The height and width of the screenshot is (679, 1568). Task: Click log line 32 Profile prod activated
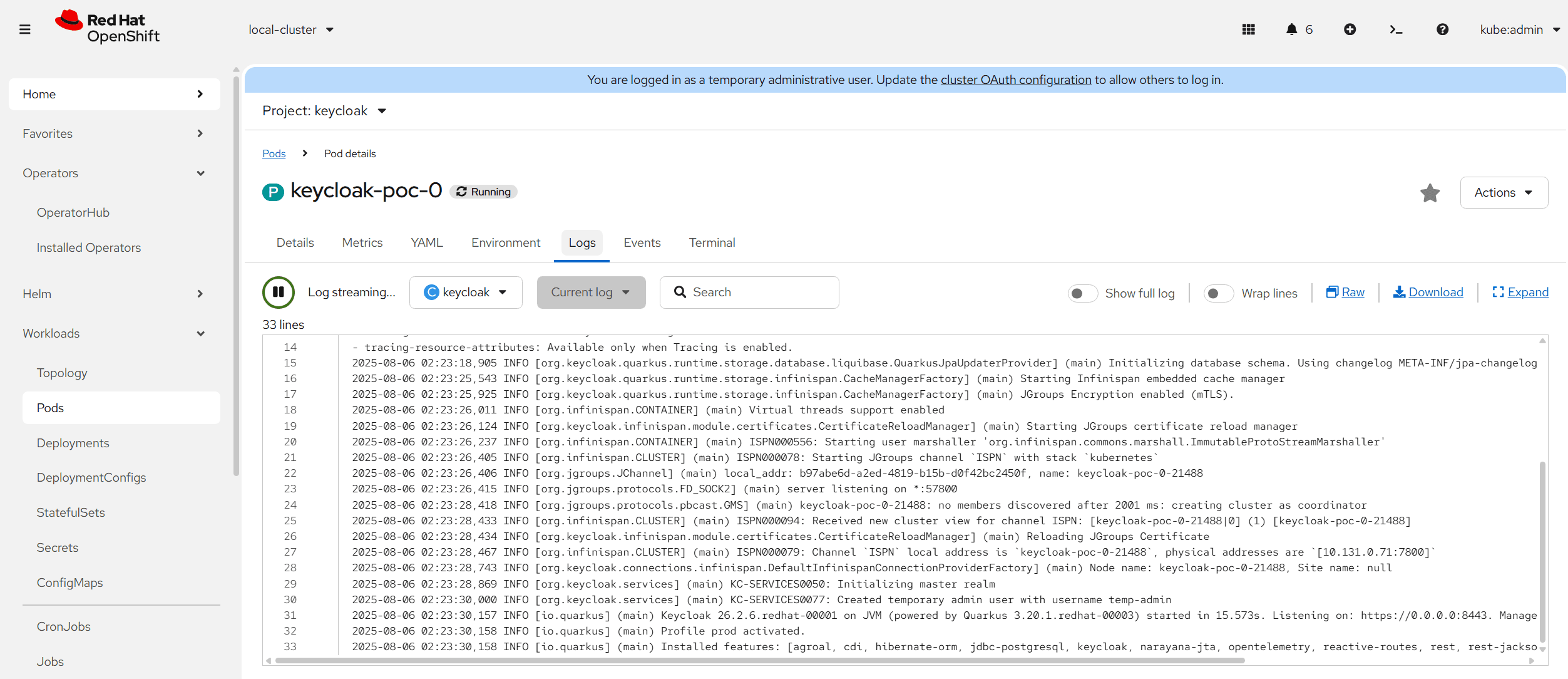[578, 631]
